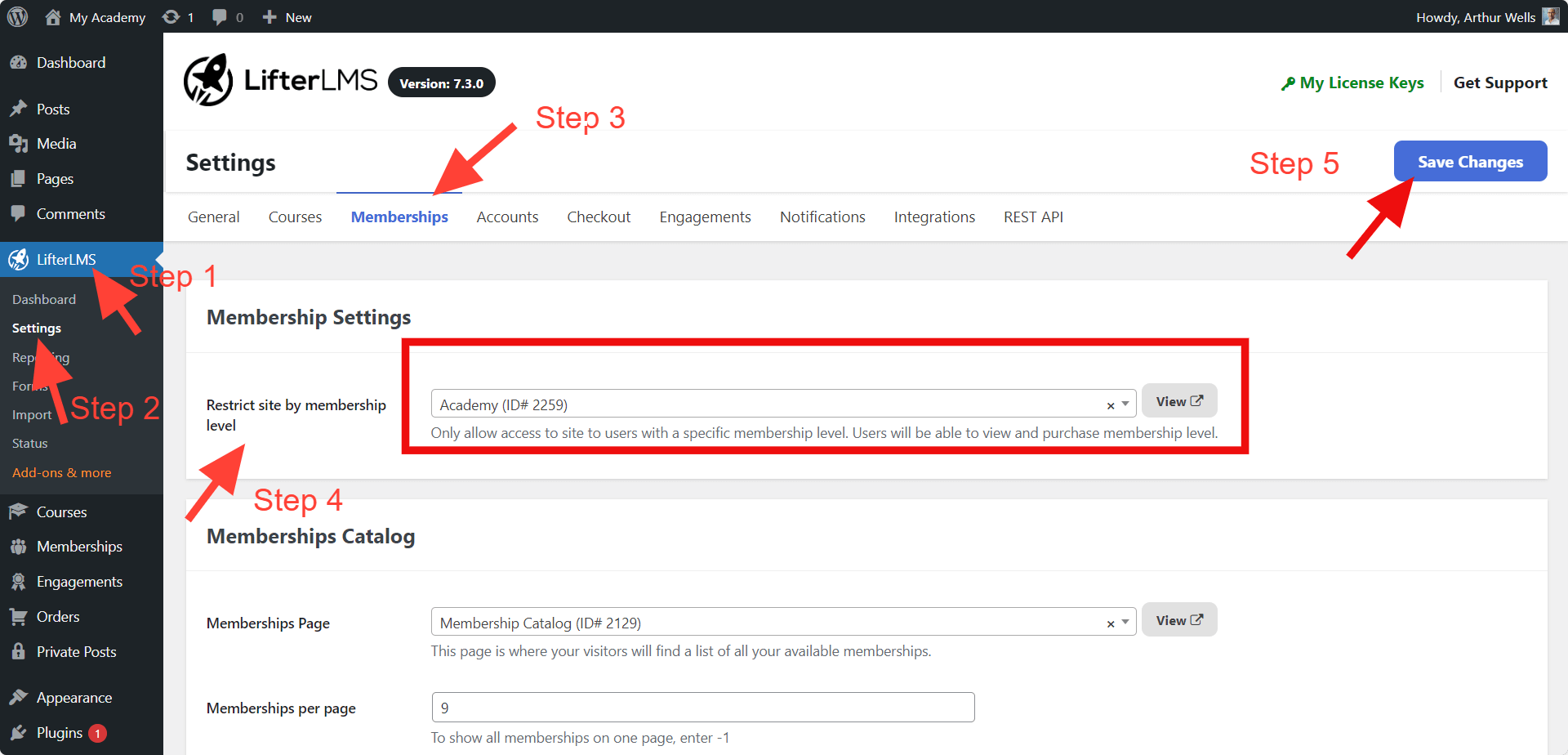Click the key icon beside License Keys
Screen dimensions: 1568x755
point(1288,83)
